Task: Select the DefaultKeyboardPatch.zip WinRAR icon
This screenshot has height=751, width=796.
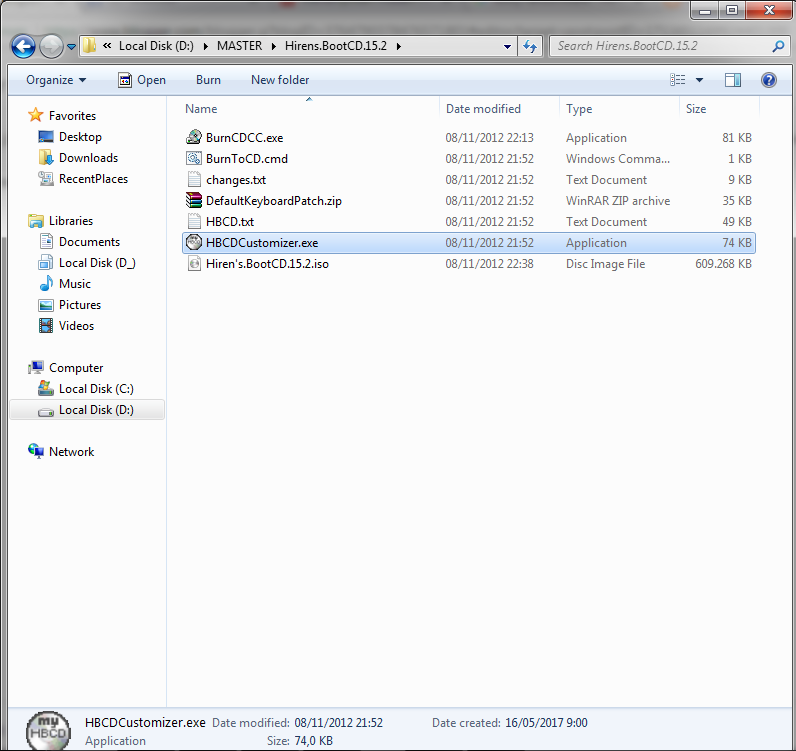Action: (194, 201)
